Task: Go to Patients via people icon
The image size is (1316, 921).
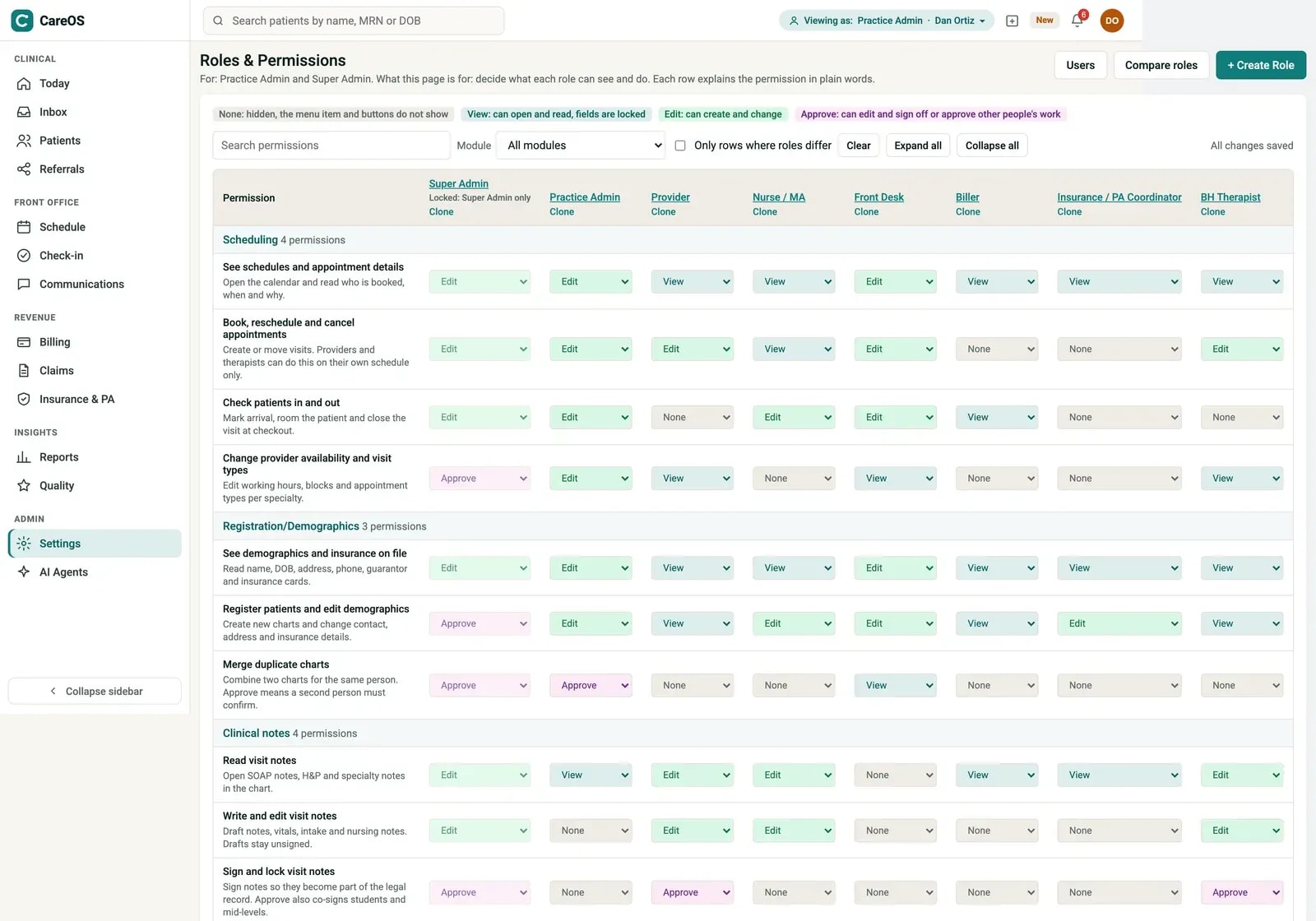Action: (x=24, y=141)
